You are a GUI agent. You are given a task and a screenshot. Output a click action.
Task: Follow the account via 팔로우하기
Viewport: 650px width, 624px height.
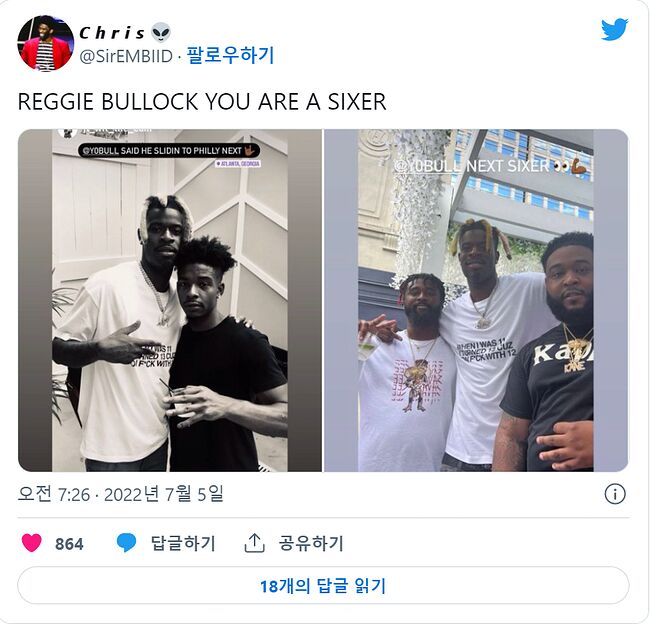point(230,56)
